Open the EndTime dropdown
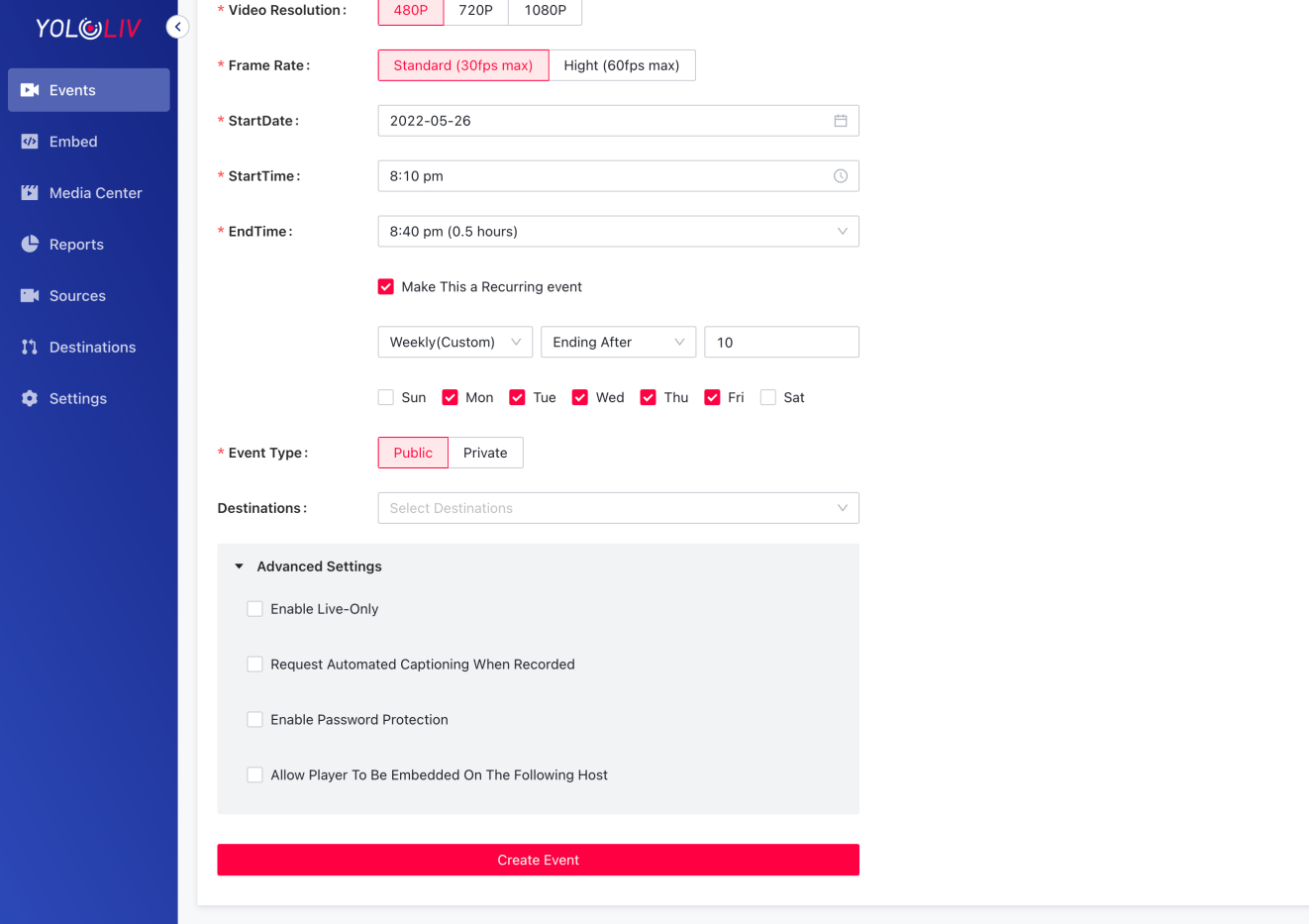This screenshot has width=1309, height=924. 619,232
